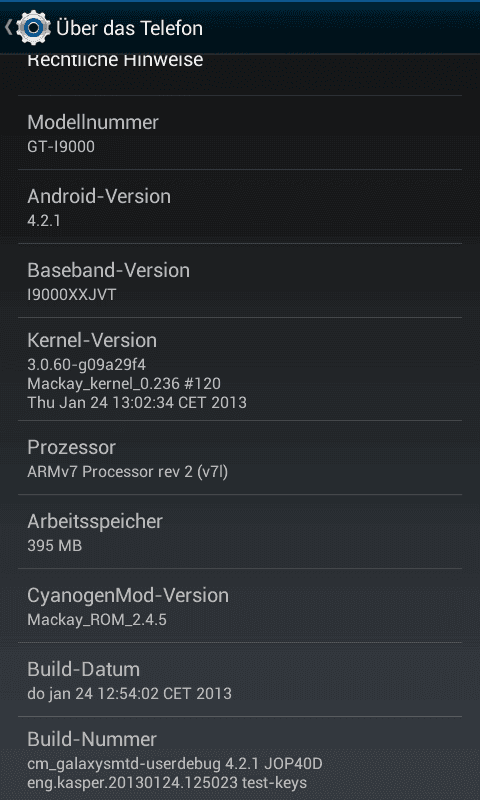Open the CyanogenMod-Version item
The image size is (480, 800).
240,606
